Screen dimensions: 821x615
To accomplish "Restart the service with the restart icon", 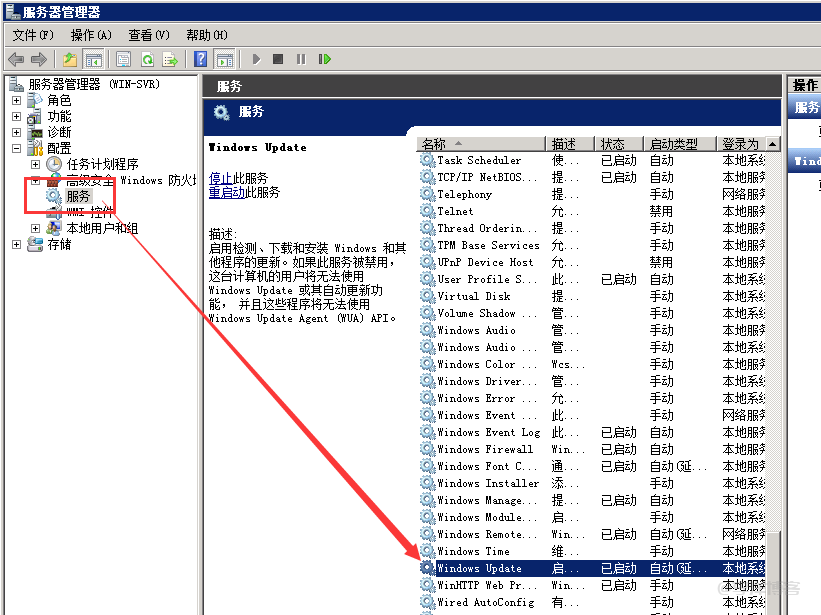I will pos(325,58).
